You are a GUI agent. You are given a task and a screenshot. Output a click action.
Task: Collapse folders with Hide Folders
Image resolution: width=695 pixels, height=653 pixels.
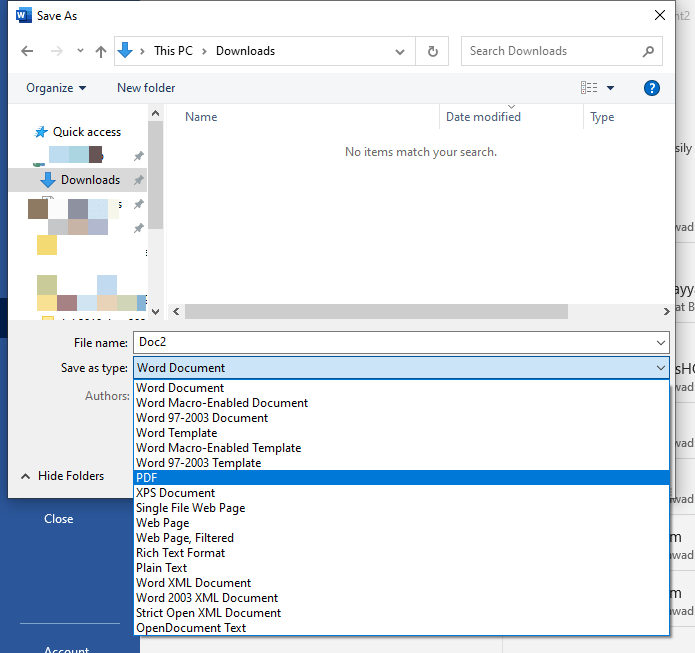(62, 476)
